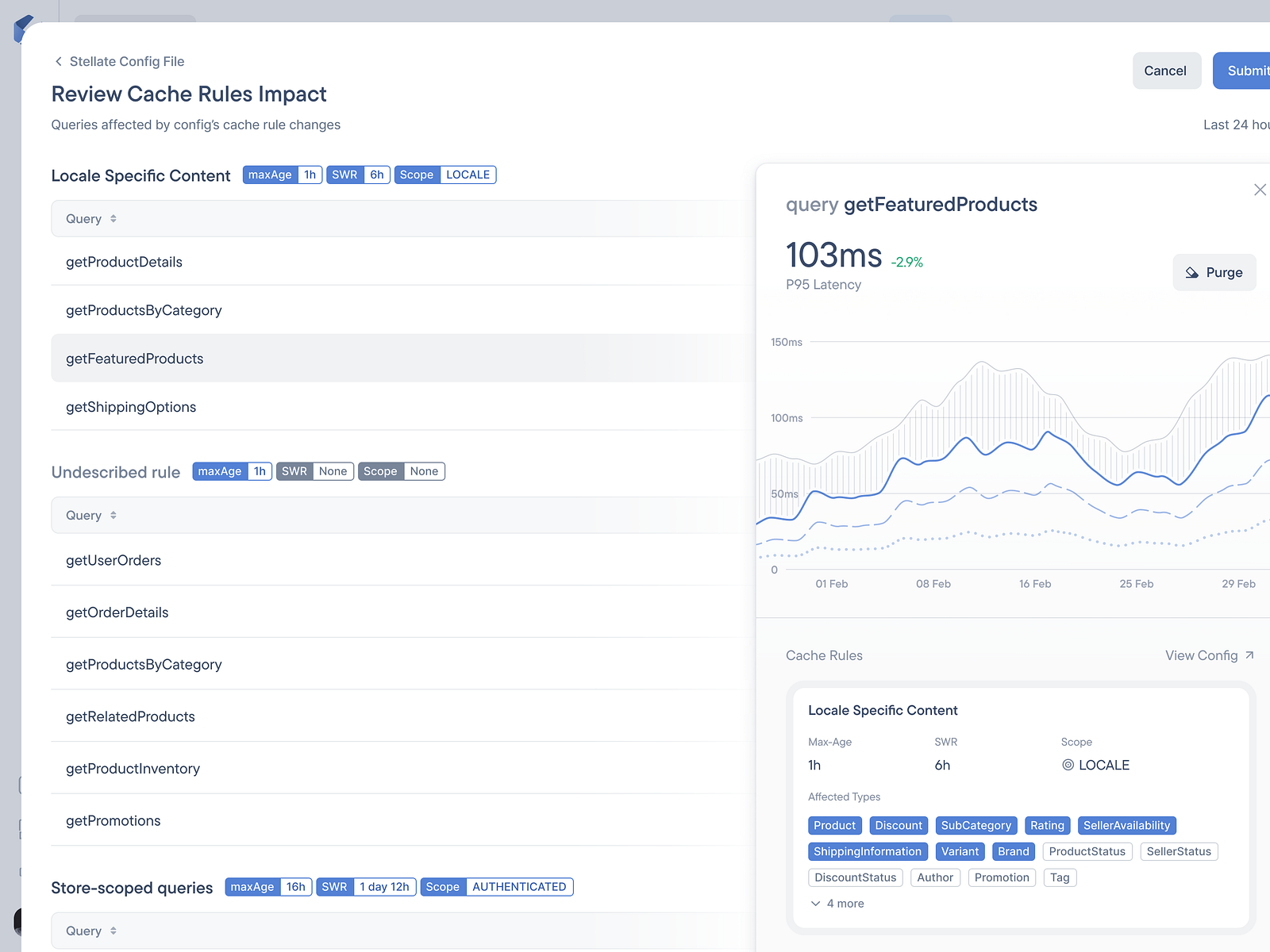Click the Scope LOCALE badge
1270x952 pixels.
tap(445, 175)
